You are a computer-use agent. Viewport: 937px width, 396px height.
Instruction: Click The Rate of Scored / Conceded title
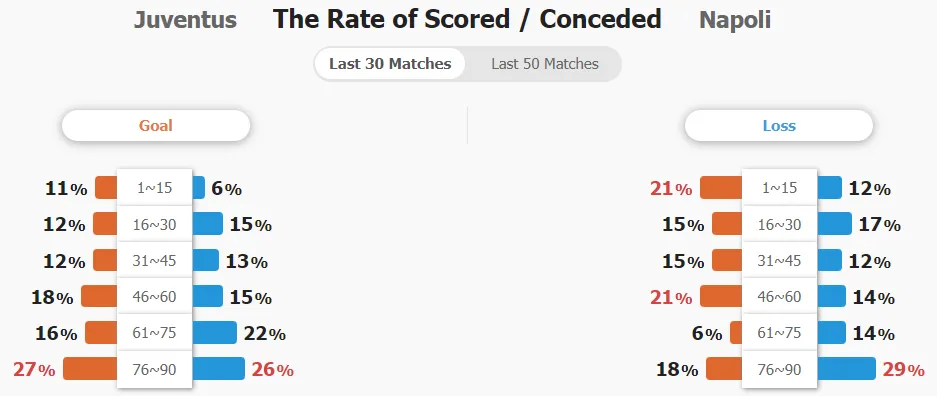467,20
